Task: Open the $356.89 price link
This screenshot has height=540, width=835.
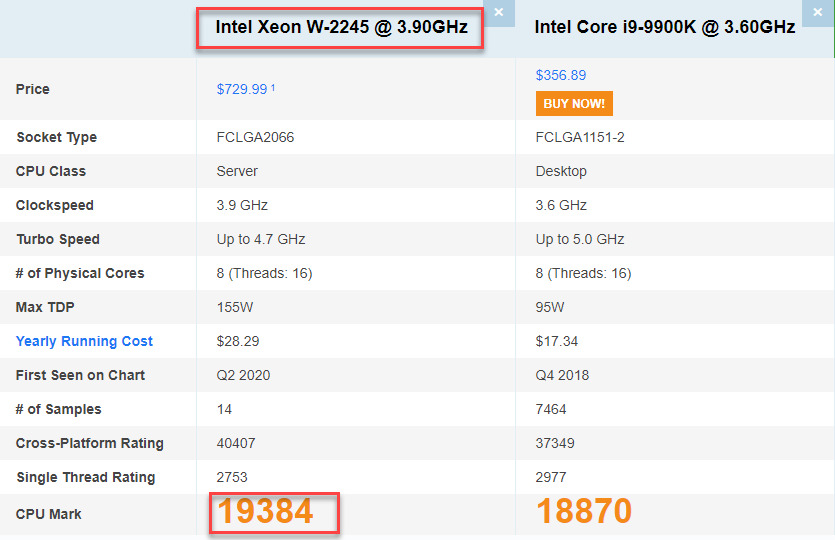Action: (561, 75)
